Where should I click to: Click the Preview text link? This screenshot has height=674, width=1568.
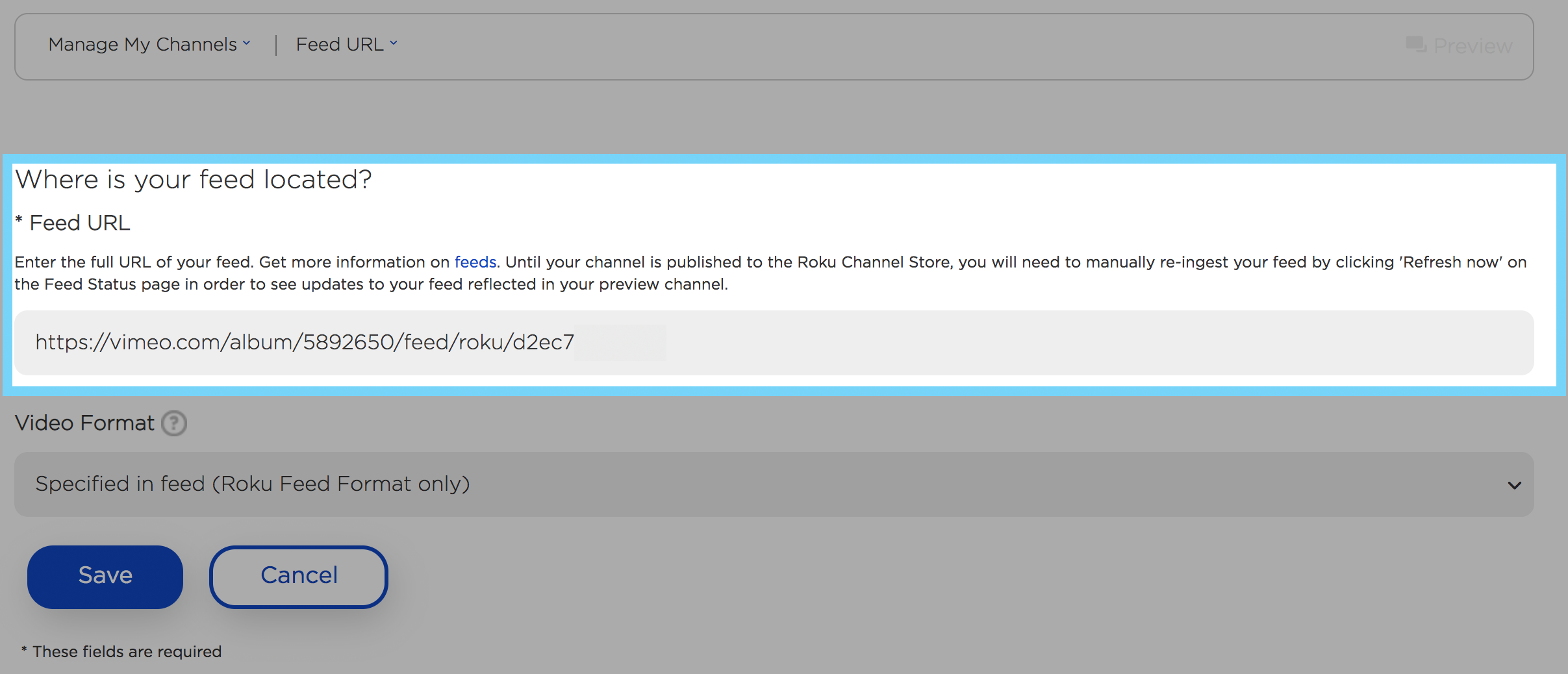(1473, 46)
